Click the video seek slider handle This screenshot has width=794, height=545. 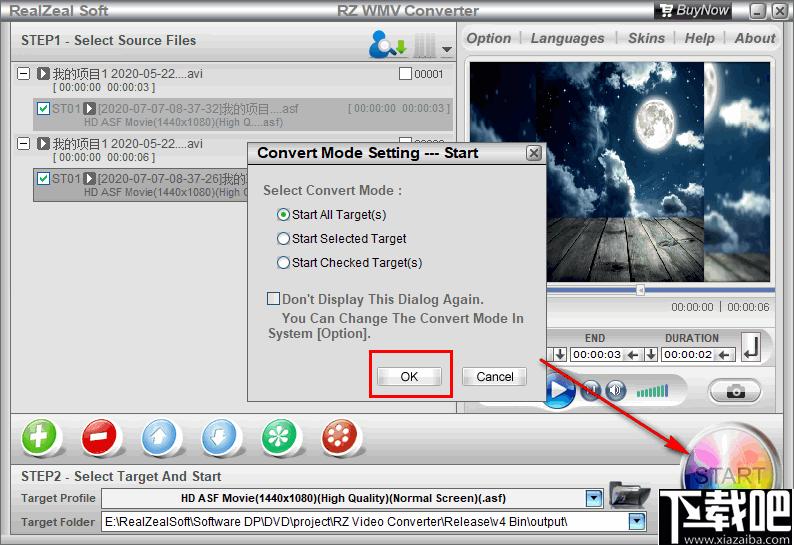pos(640,290)
